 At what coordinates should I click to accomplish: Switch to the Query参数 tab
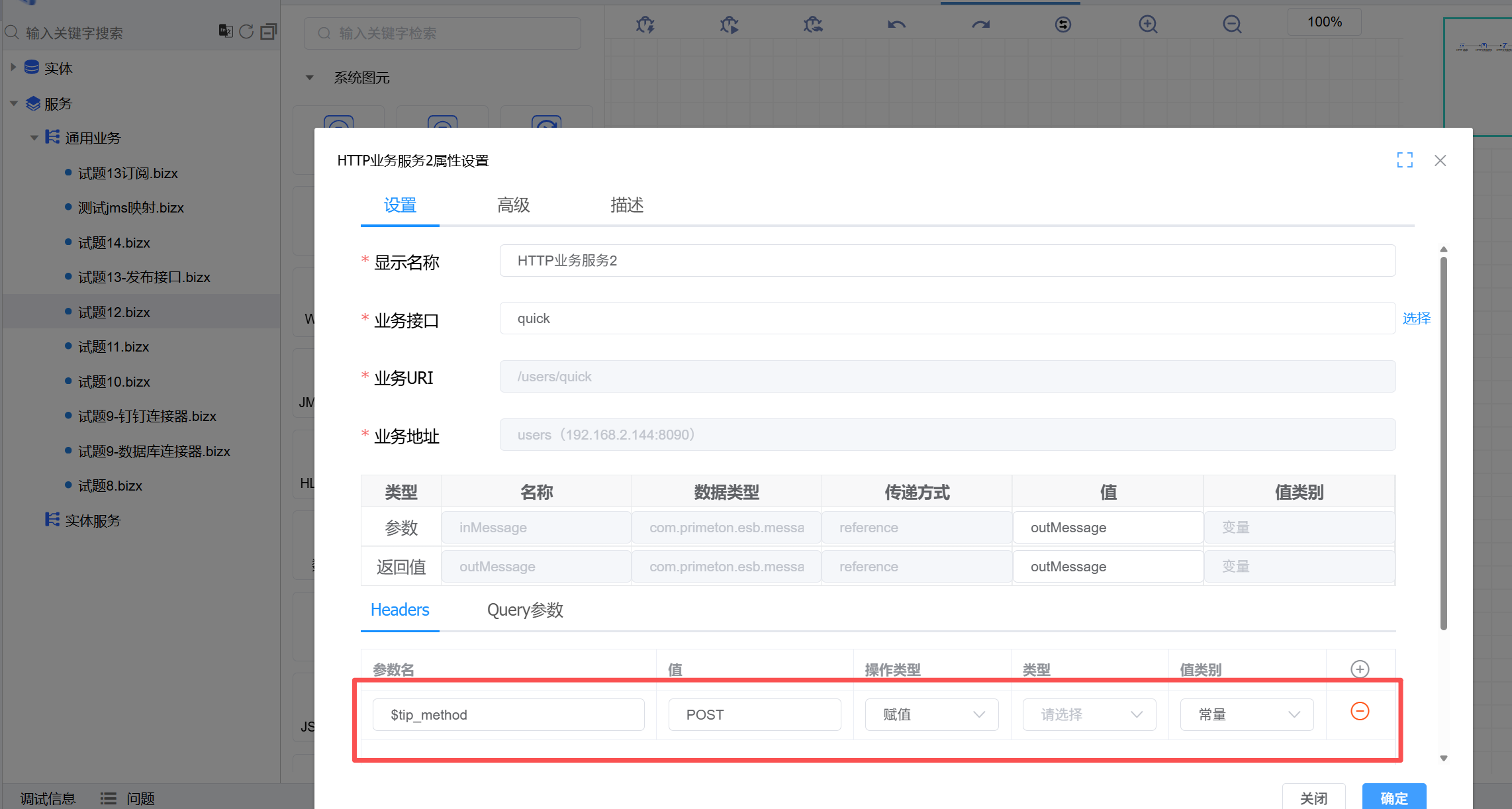(525, 610)
